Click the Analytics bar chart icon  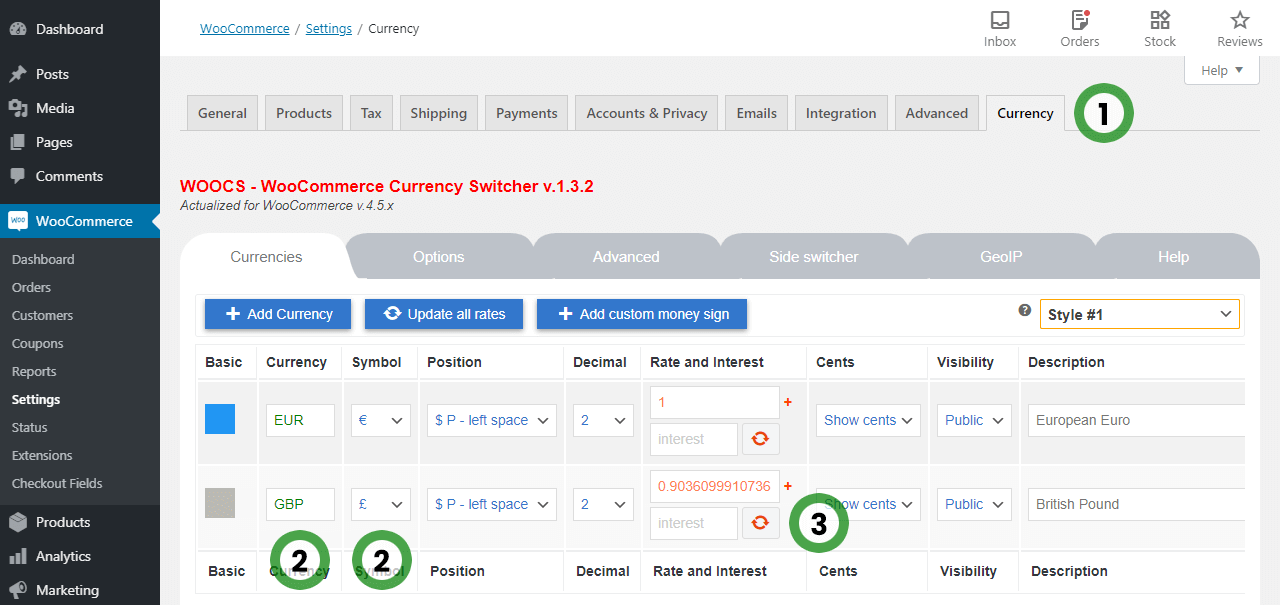tap(18, 556)
